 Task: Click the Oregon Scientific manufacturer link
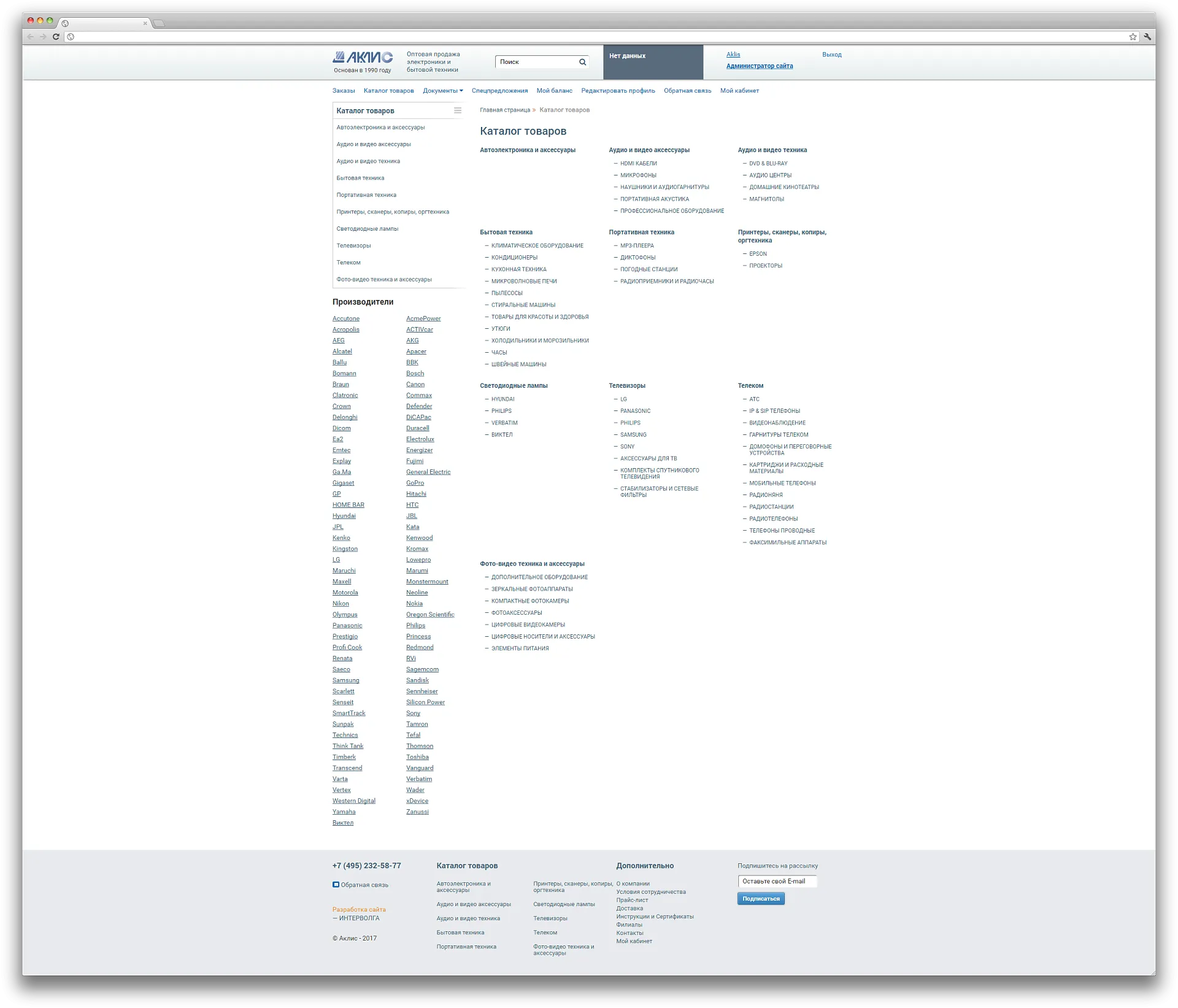(430, 615)
